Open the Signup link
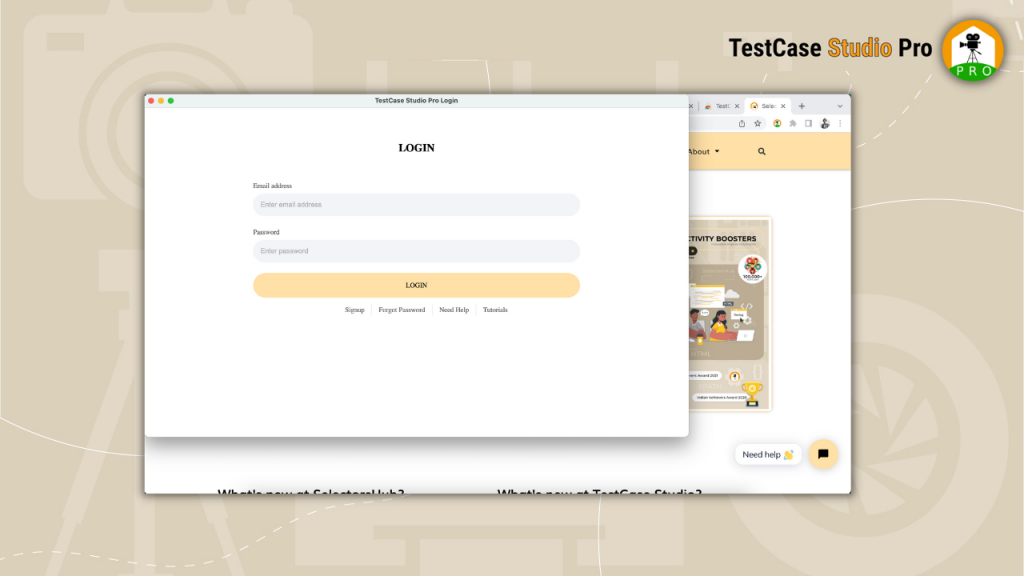The image size is (1024, 576). click(355, 310)
